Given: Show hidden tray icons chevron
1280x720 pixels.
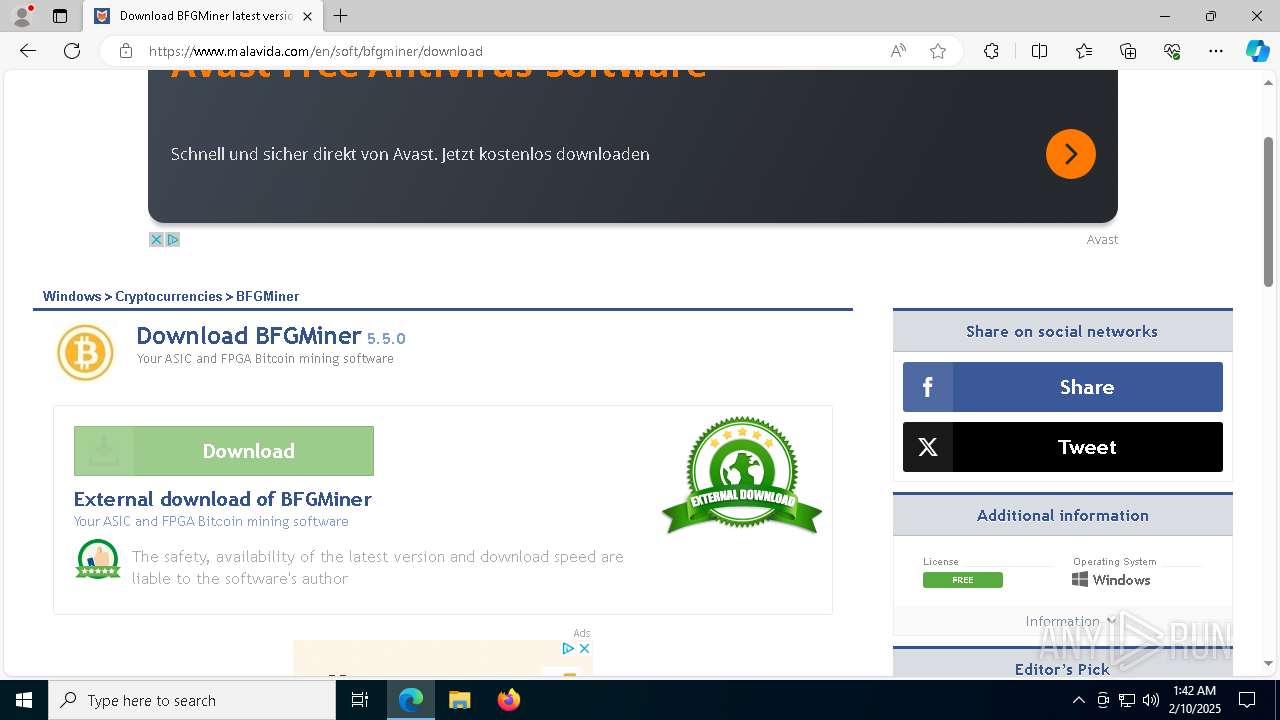Looking at the screenshot, I should pyautogui.click(x=1079, y=700).
